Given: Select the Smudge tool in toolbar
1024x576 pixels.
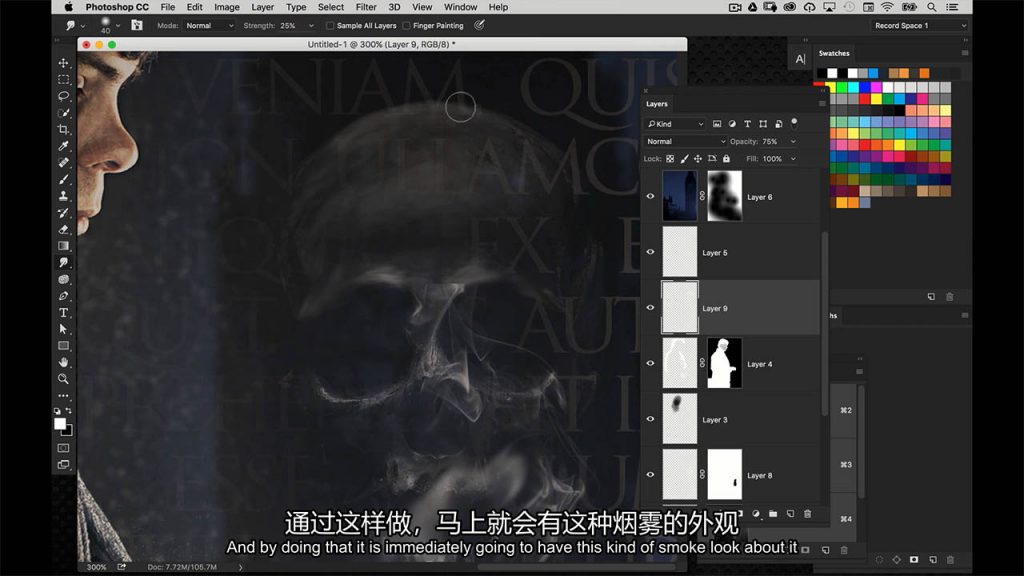Looking at the screenshot, I should [63, 263].
